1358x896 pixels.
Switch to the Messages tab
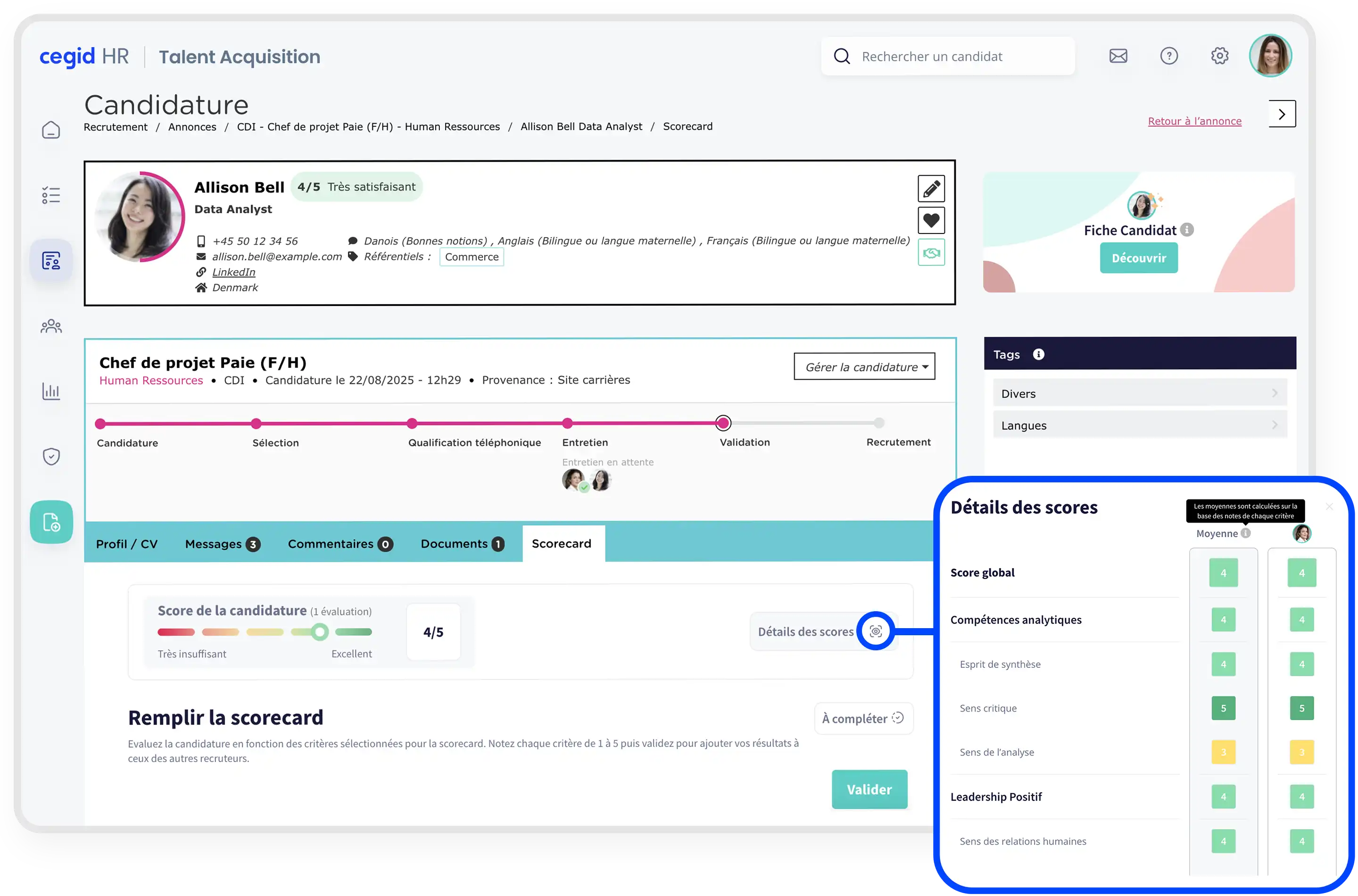pos(222,544)
